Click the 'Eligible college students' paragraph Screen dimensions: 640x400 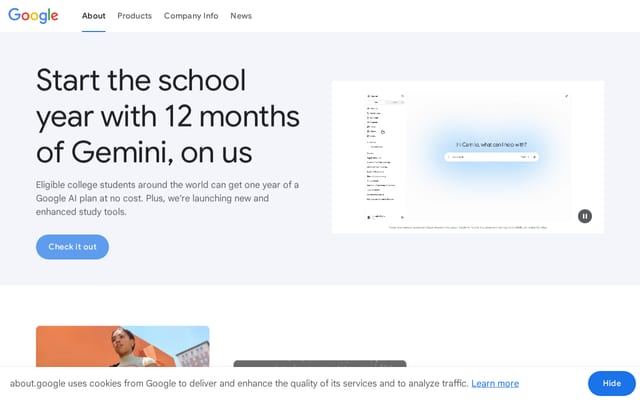tap(167, 198)
